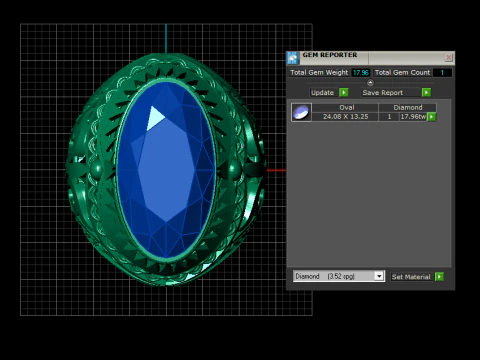Click the GEM REPORTER title bar
Image resolution: width=480 pixels, height=360 pixels.
(x=372, y=58)
